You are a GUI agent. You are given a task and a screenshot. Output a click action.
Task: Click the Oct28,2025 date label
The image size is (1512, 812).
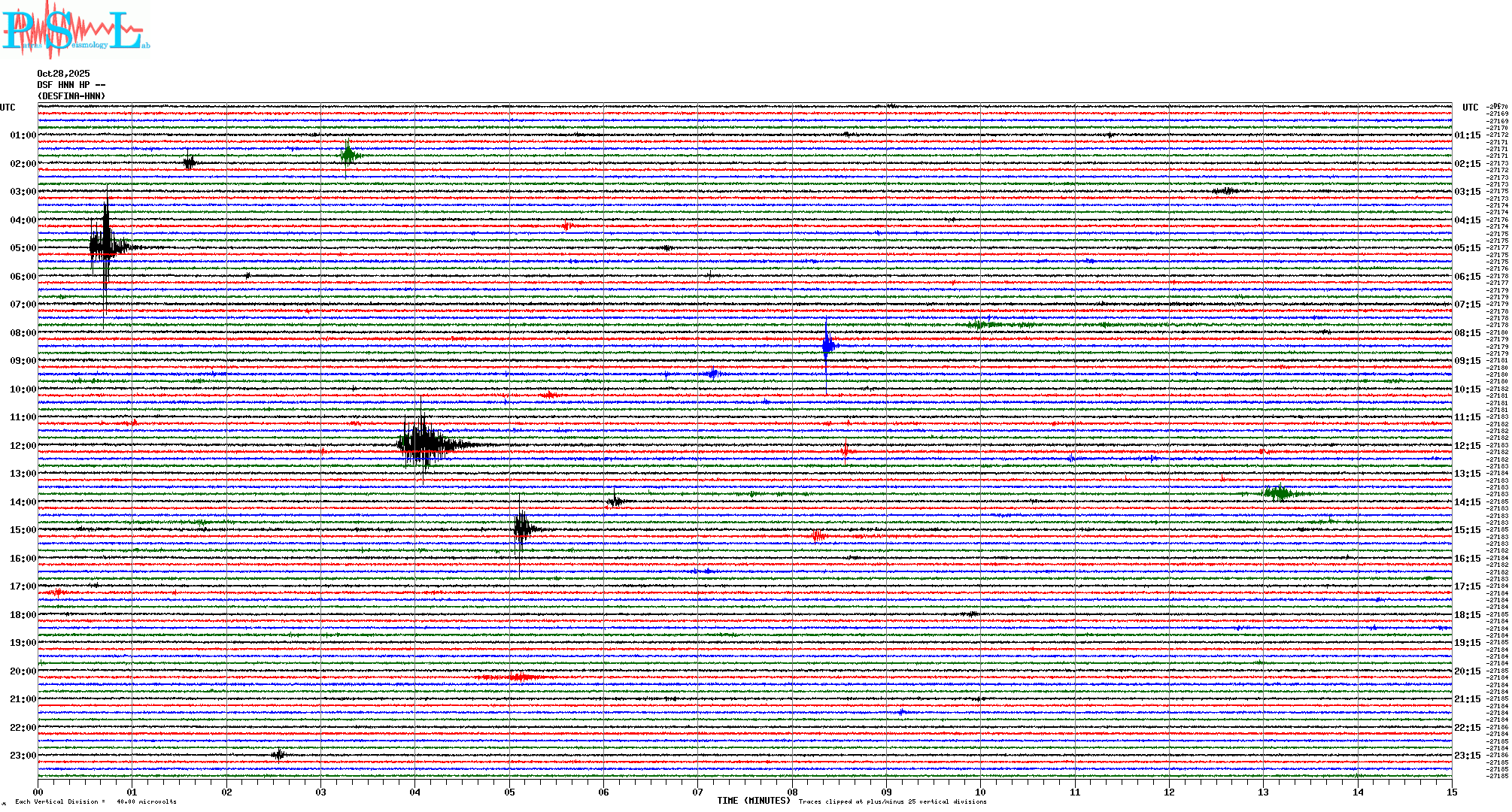tap(63, 74)
